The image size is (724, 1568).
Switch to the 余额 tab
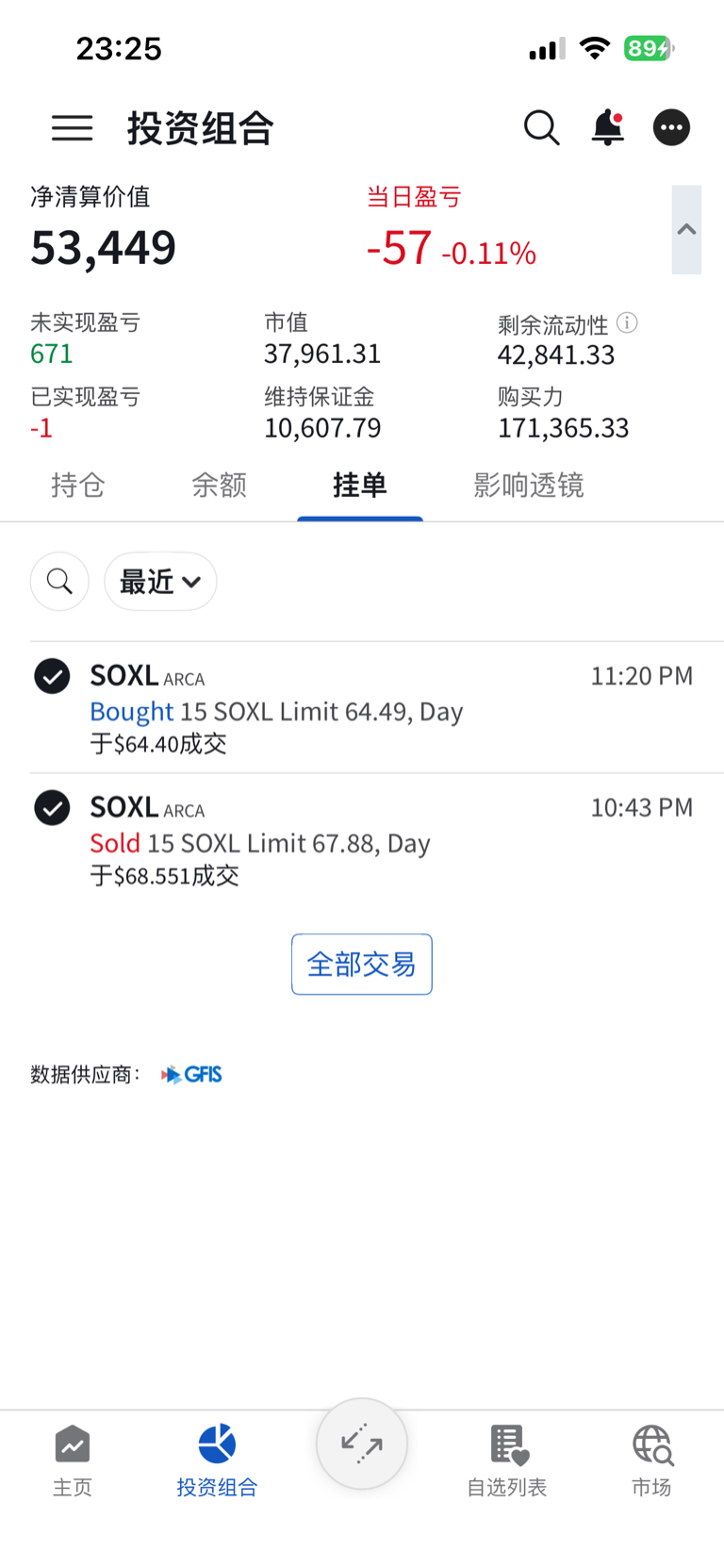[219, 486]
